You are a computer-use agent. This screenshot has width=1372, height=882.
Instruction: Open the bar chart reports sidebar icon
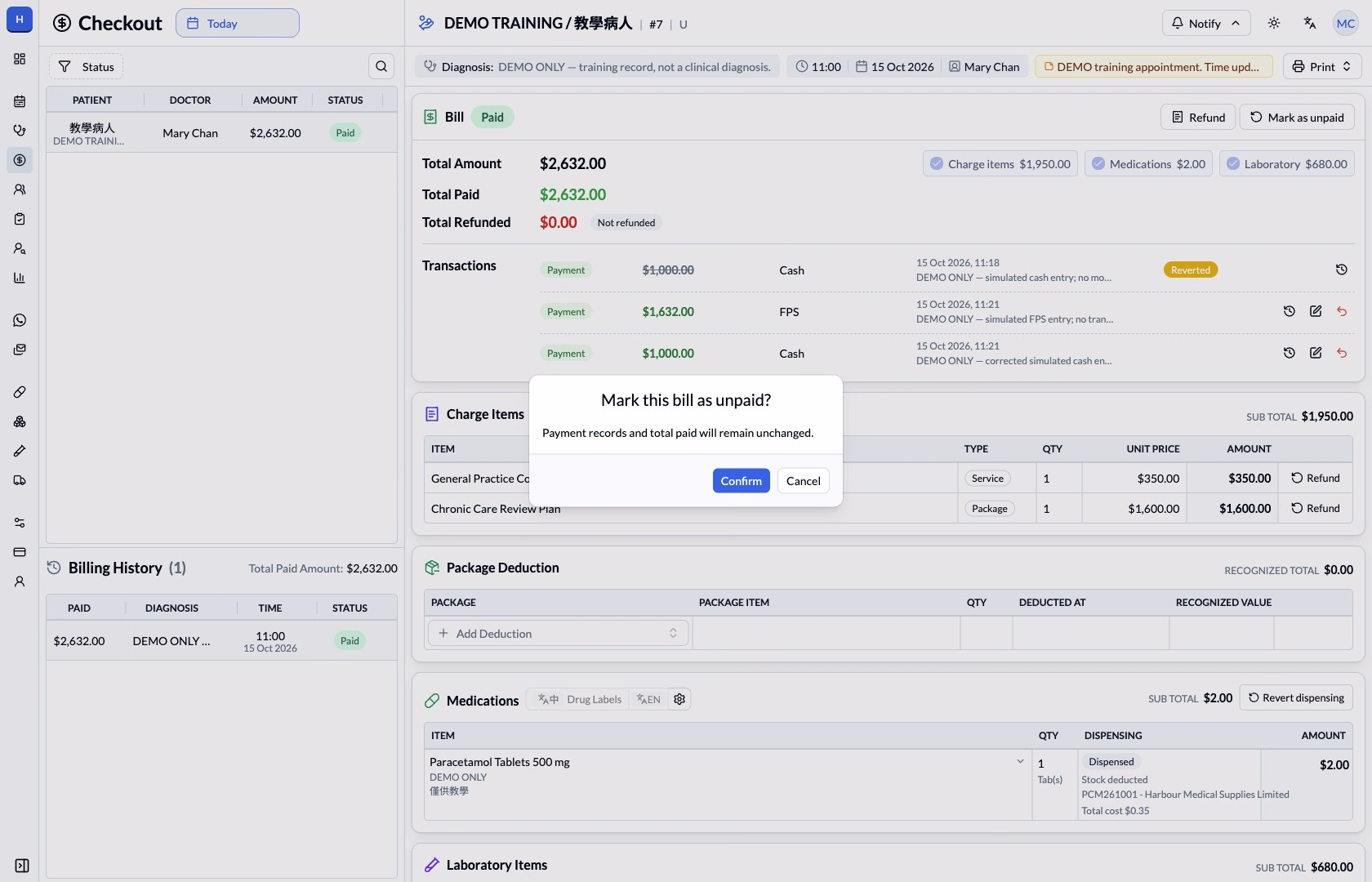click(x=20, y=278)
